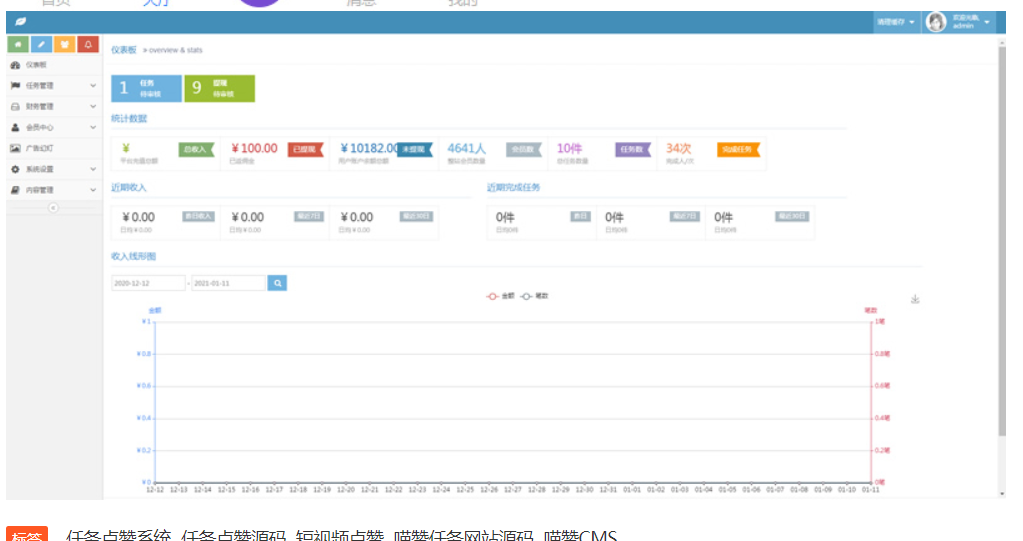
Task: Click the start date field 2020-12-12
Action: [x=148, y=283]
